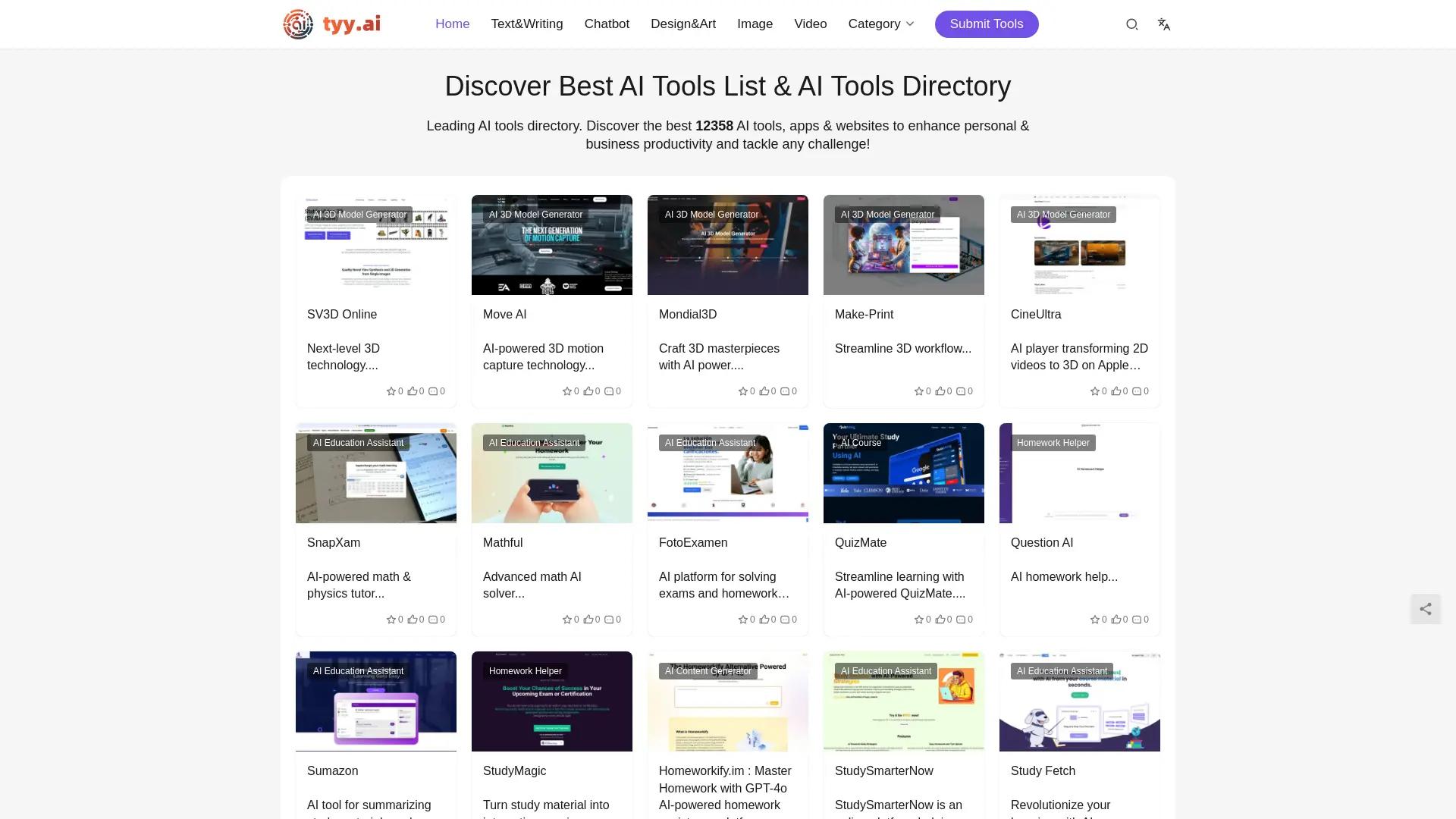
Task: Click the Submit Tools button
Action: click(986, 24)
